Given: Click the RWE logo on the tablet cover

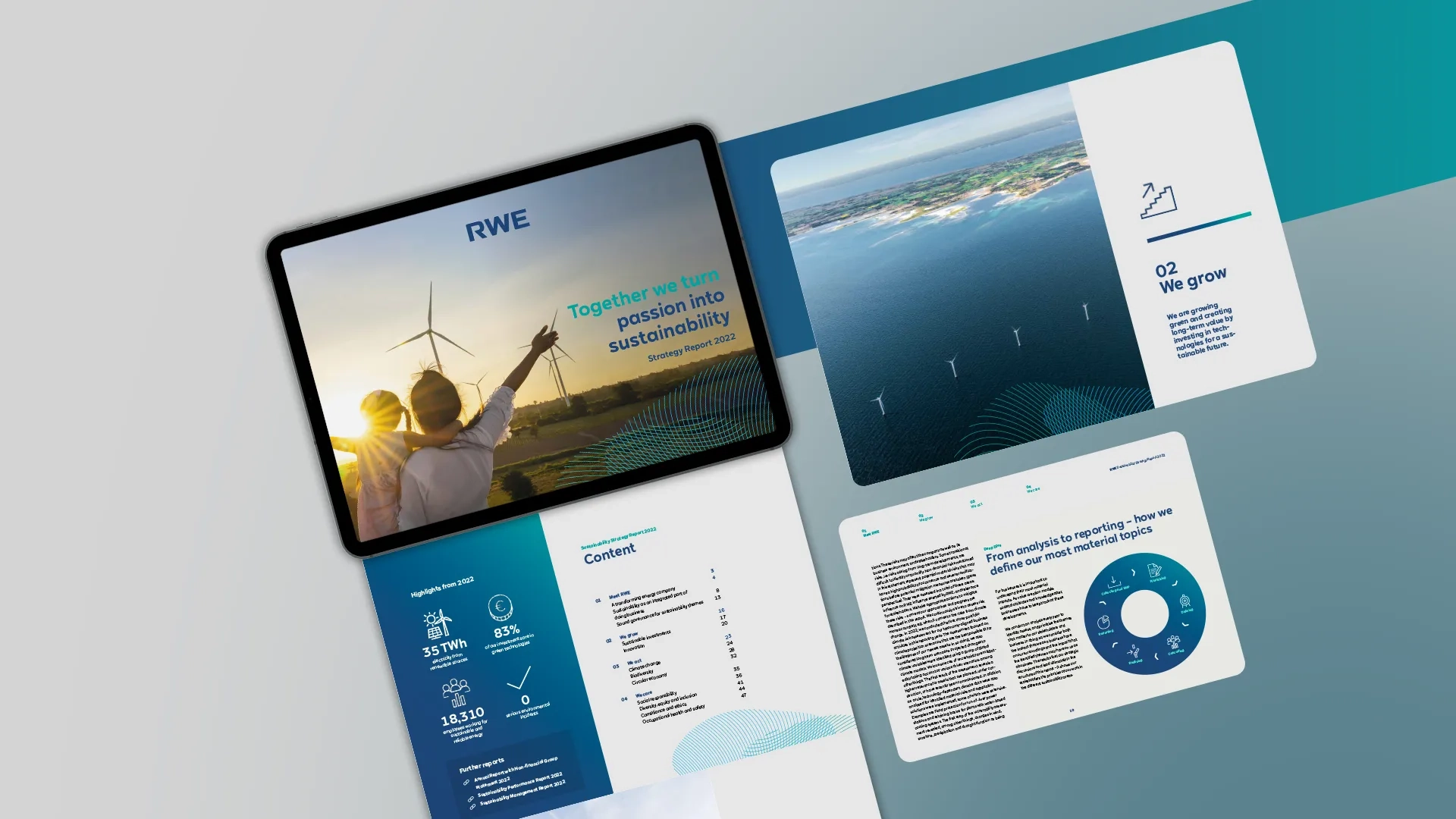Looking at the screenshot, I should 497,225.
